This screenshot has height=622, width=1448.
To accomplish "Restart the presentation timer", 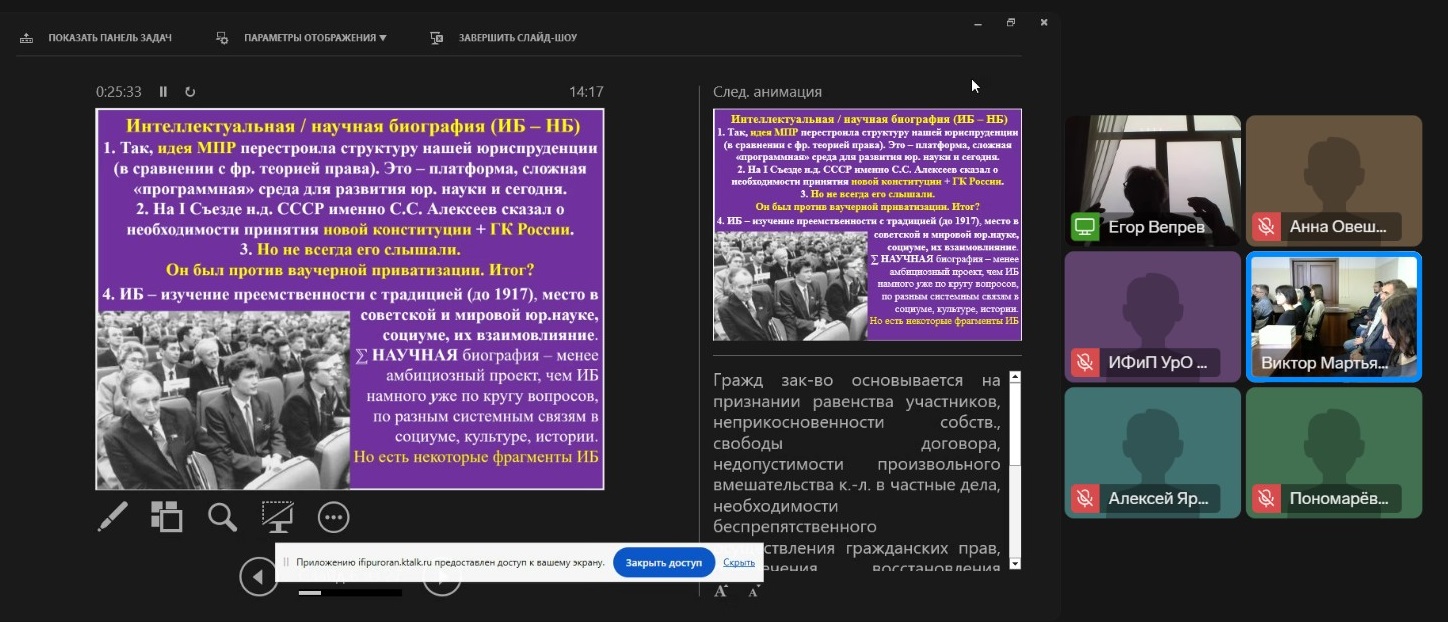I will point(190,92).
